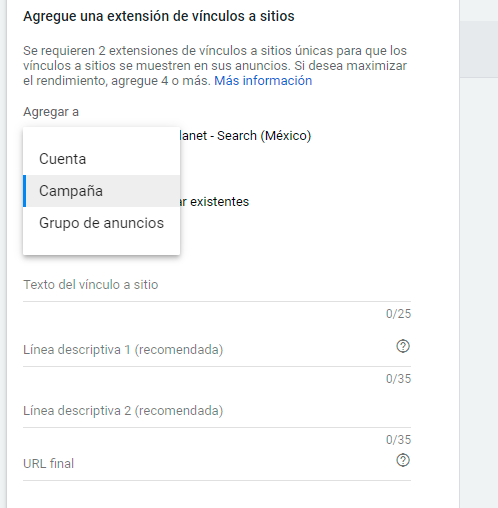This screenshot has height=508, width=498.
Task: Open help icon beside URL final
Action: pos(403,460)
